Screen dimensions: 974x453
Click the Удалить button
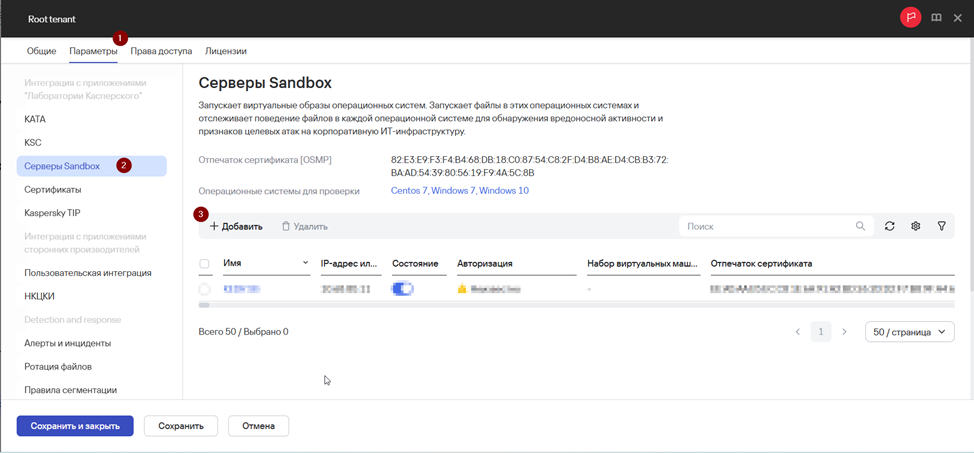(x=304, y=227)
